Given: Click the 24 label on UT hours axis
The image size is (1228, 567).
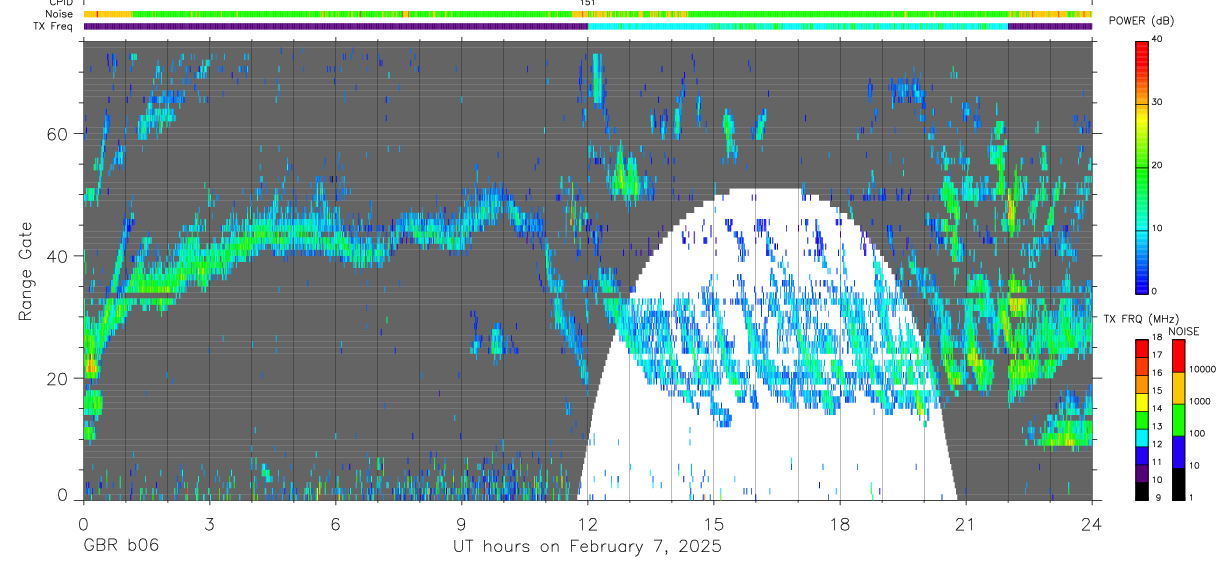Looking at the screenshot, I should pyautogui.click(x=1092, y=523).
